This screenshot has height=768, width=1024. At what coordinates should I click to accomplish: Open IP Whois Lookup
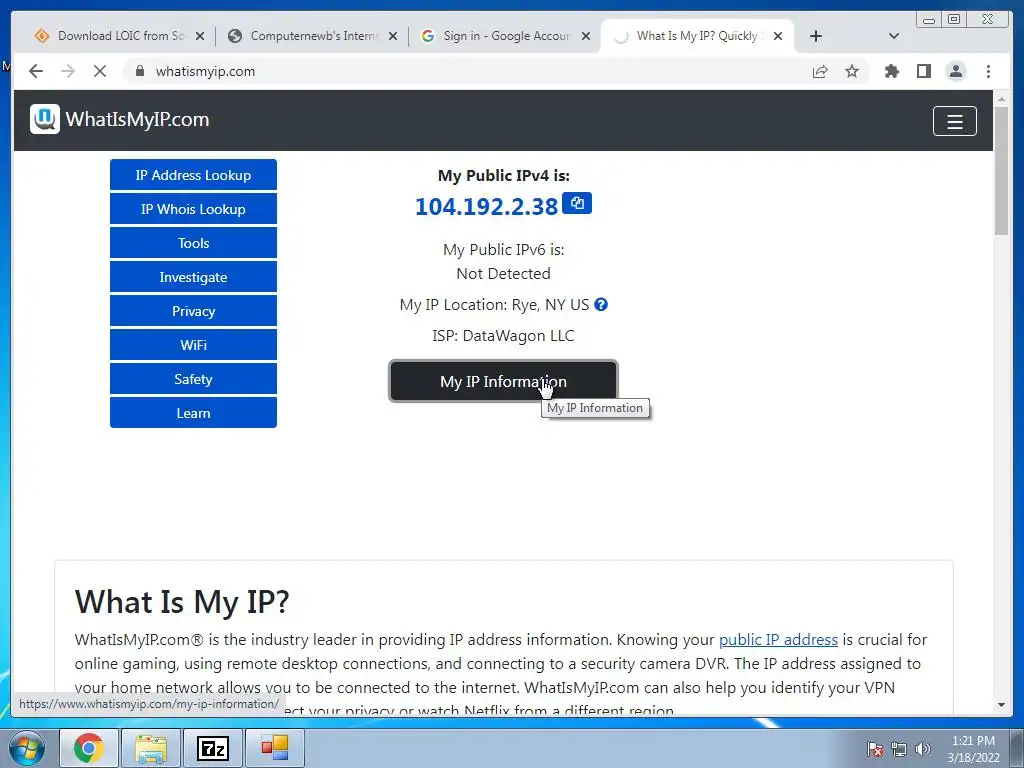click(193, 209)
